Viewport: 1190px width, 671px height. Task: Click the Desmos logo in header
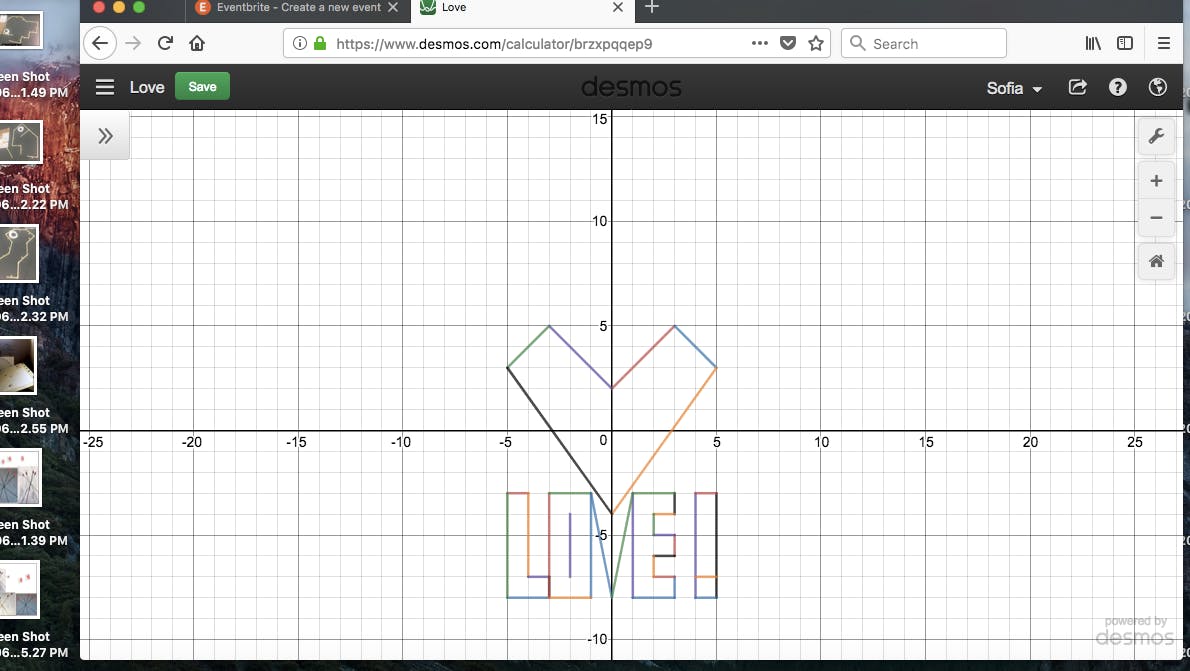tap(631, 87)
